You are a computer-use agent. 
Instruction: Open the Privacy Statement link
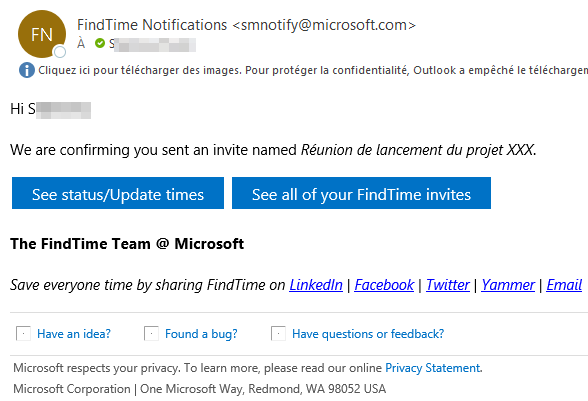[432, 368]
